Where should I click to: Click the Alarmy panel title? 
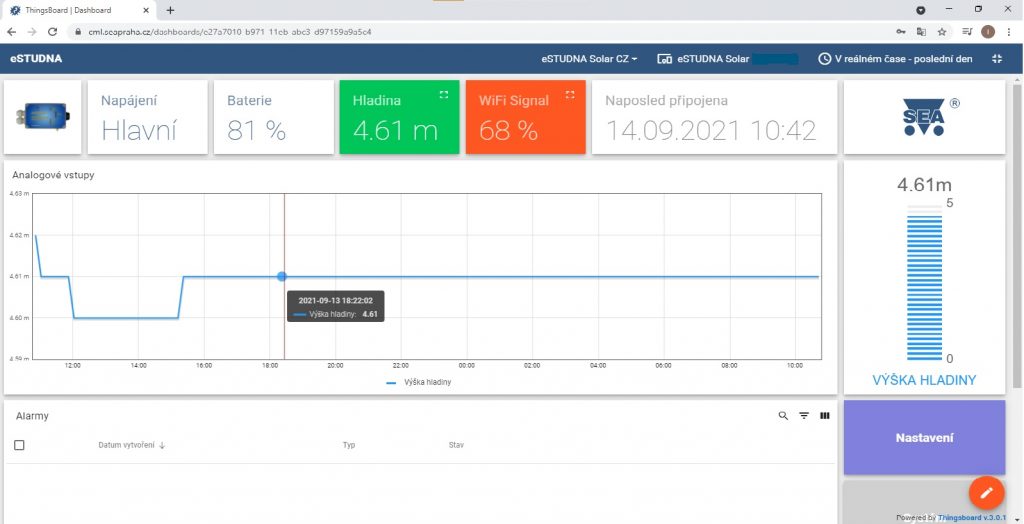[33, 416]
